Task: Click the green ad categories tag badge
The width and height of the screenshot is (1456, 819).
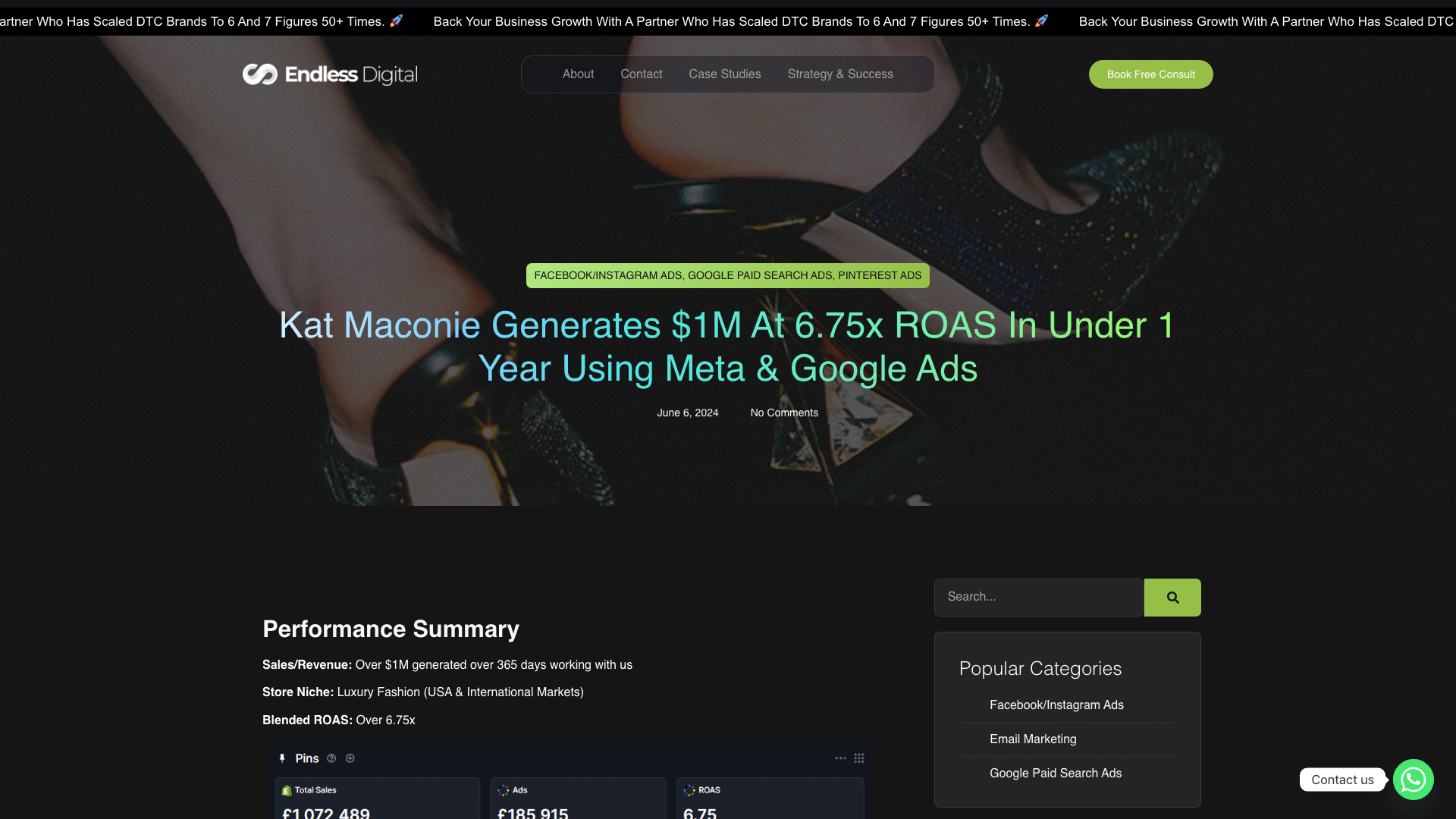Action: (728, 276)
